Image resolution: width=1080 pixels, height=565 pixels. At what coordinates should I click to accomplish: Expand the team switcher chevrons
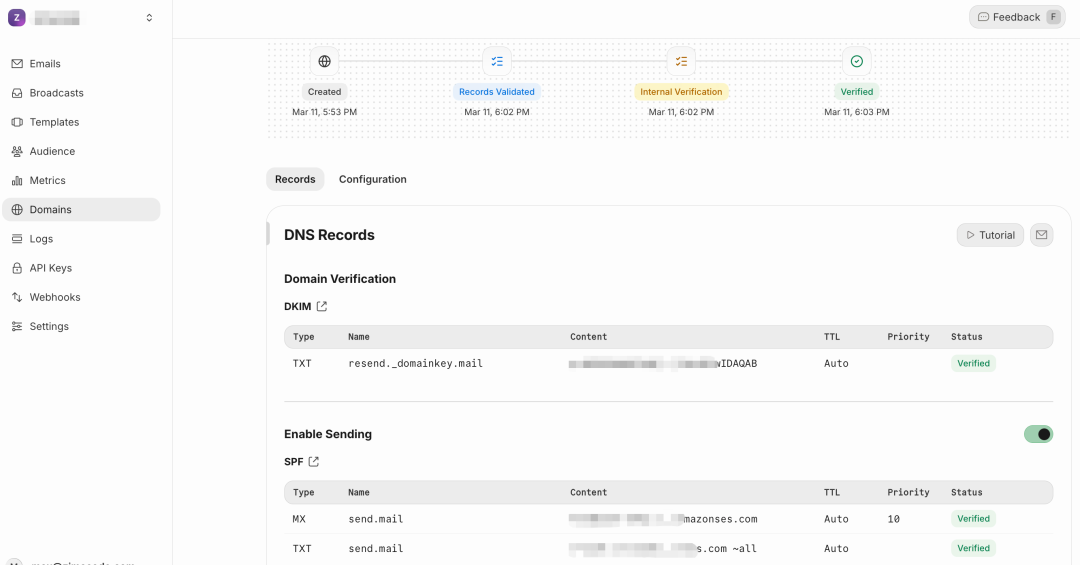(149, 18)
